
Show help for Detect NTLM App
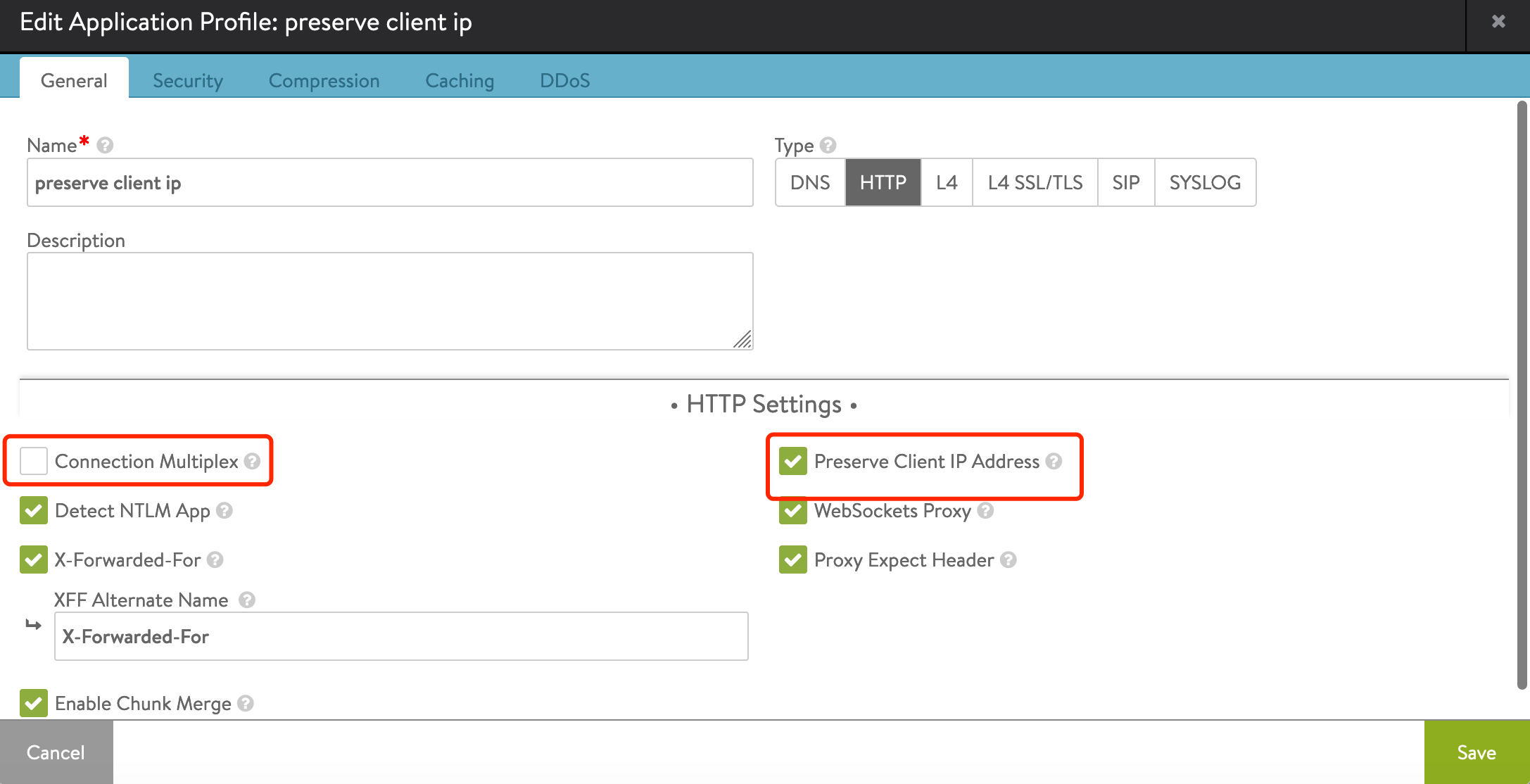(225, 510)
